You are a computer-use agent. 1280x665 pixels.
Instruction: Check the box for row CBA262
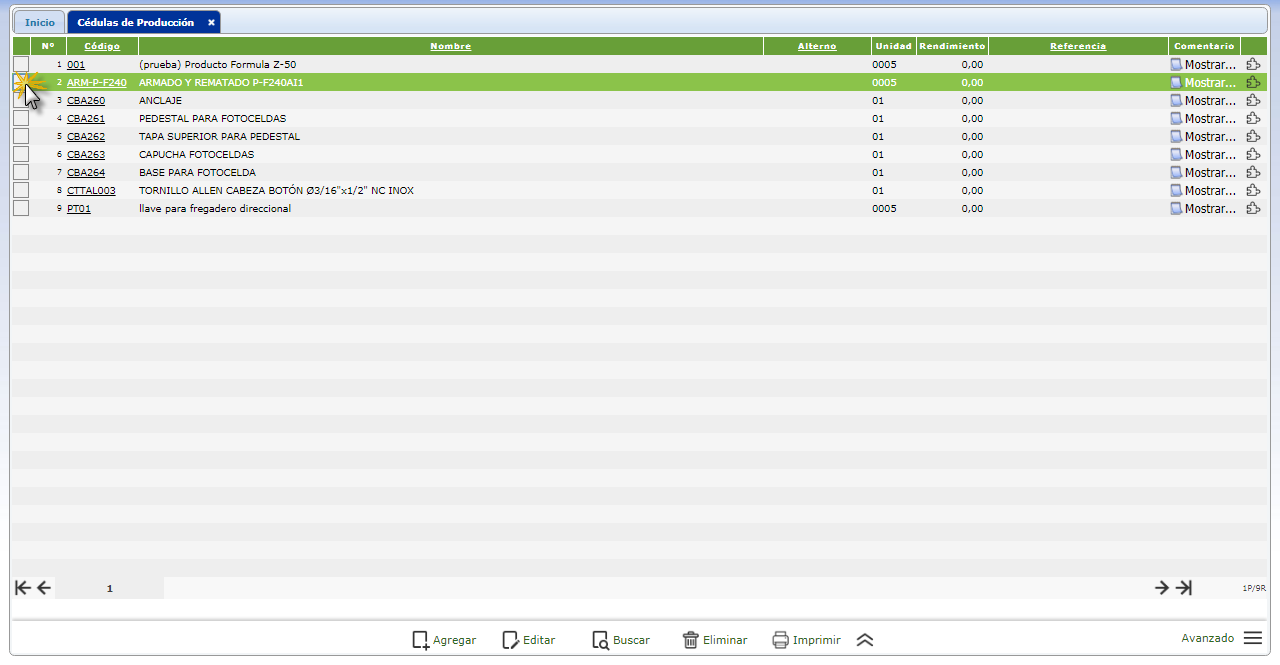point(21,136)
